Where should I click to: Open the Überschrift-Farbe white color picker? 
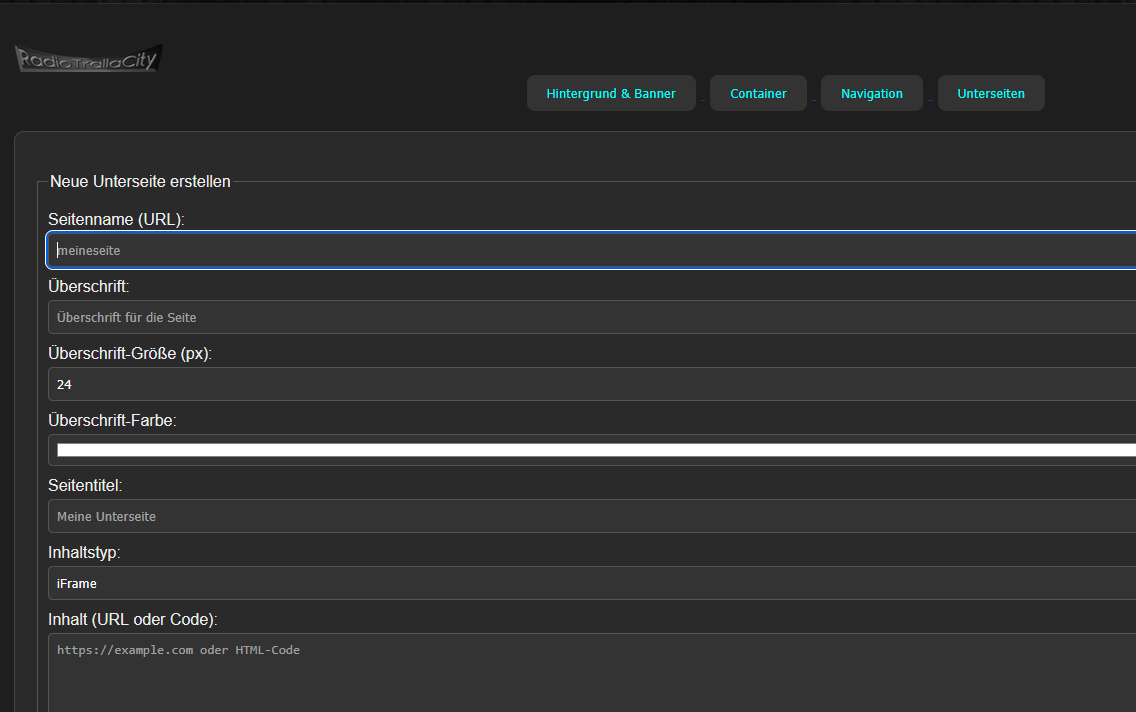click(590, 450)
